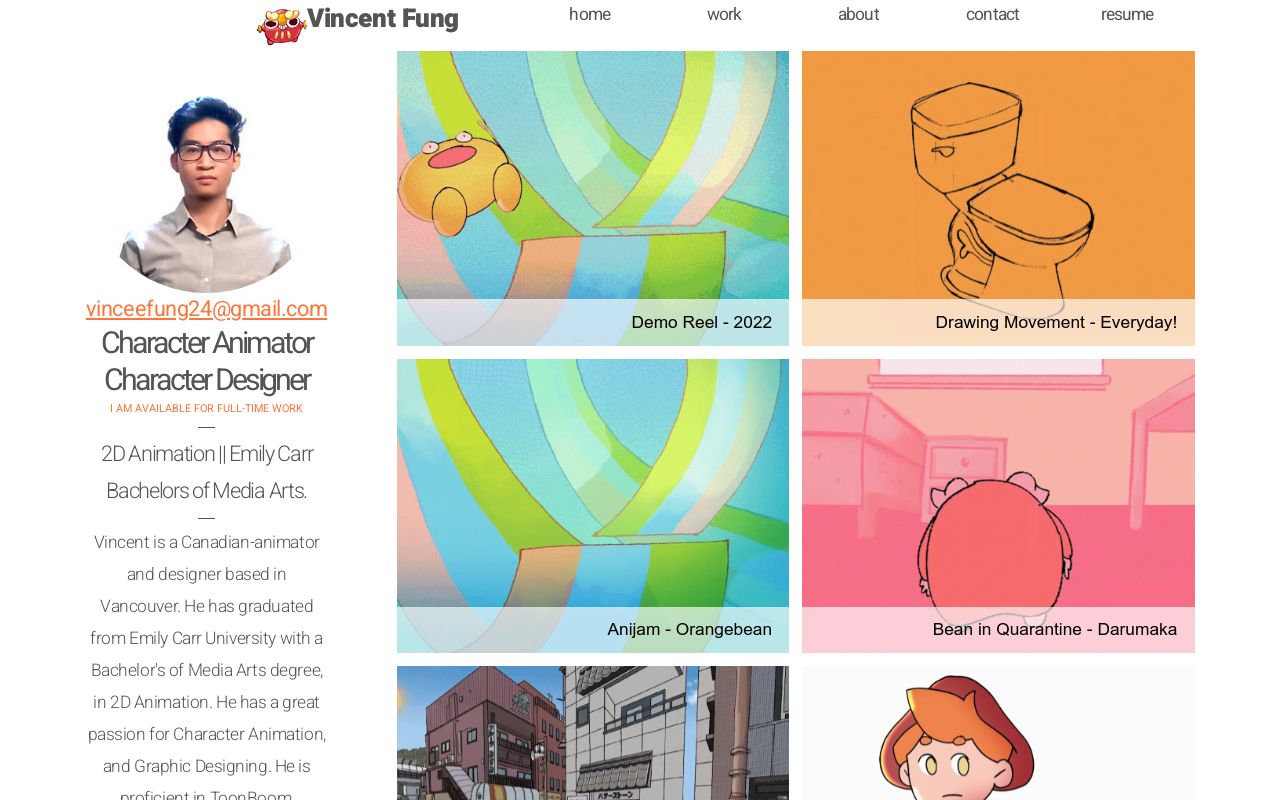The width and height of the screenshot is (1280, 800).
Task: Open the Anijam - Orangebean project thumbnail
Action: tap(593, 506)
